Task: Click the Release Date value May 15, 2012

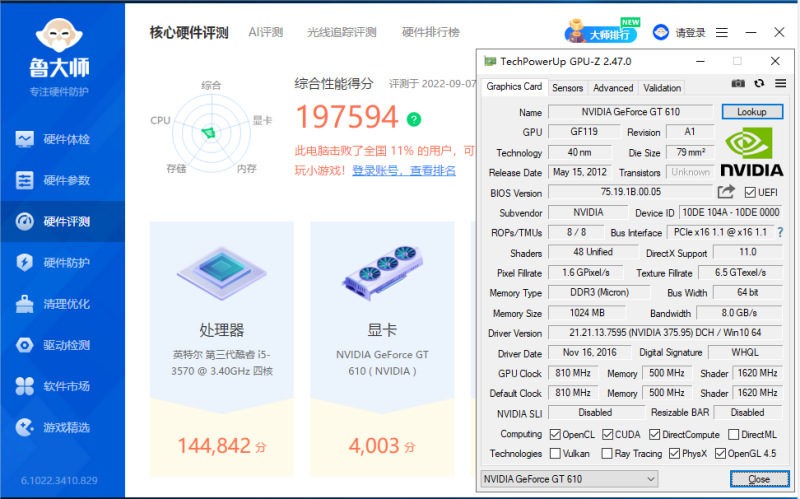Action: pyautogui.click(x=580, y=172)
